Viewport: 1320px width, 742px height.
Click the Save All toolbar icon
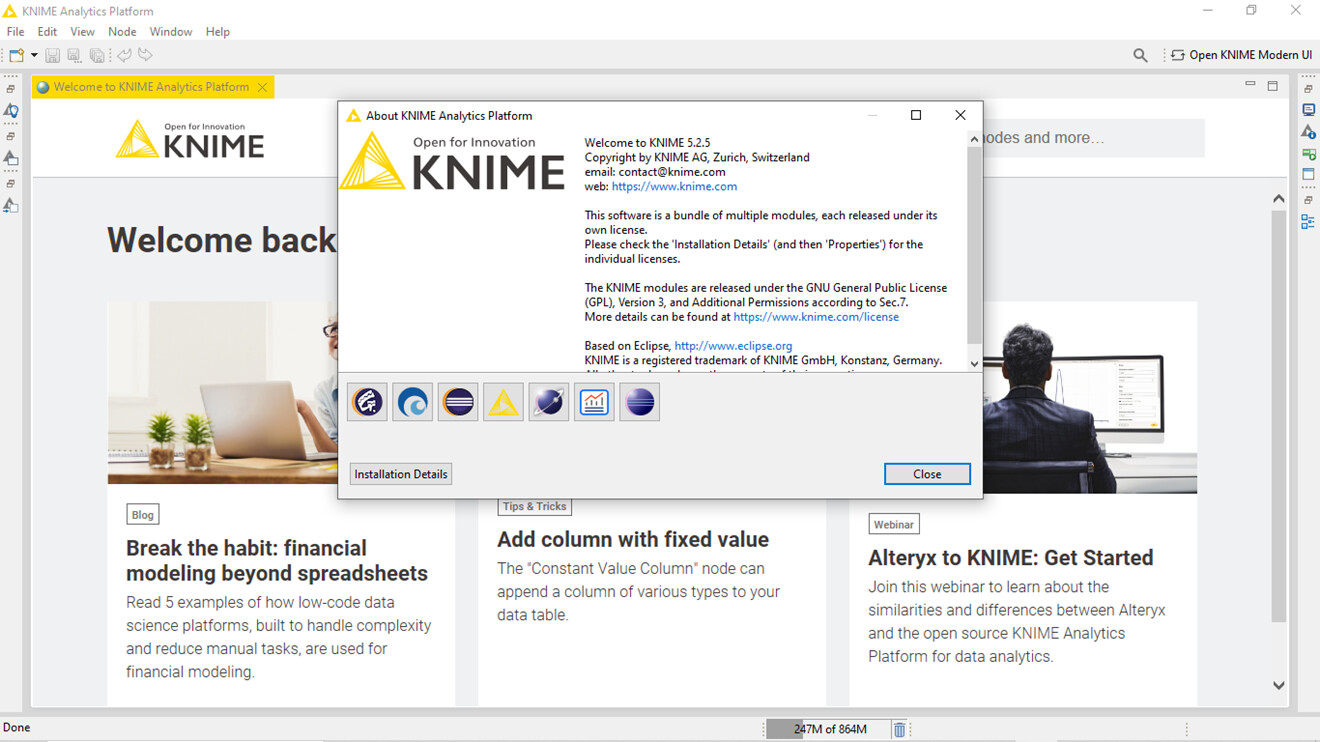(97, 56)
